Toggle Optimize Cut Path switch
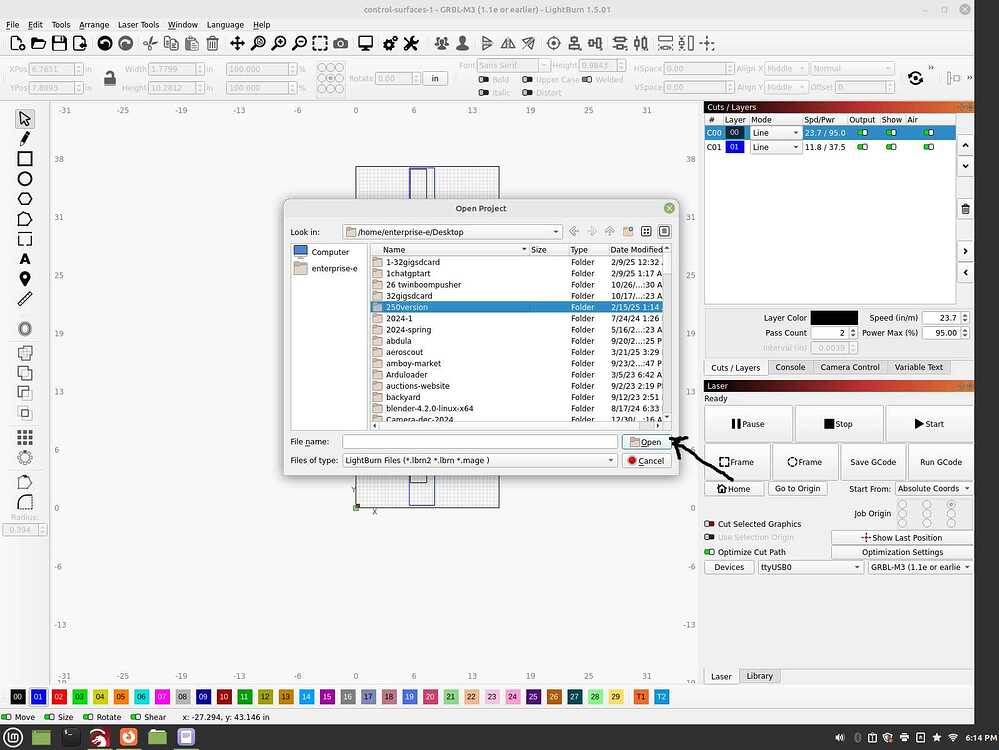The width and height of the screenshot is (999, 750). point(709,552)
